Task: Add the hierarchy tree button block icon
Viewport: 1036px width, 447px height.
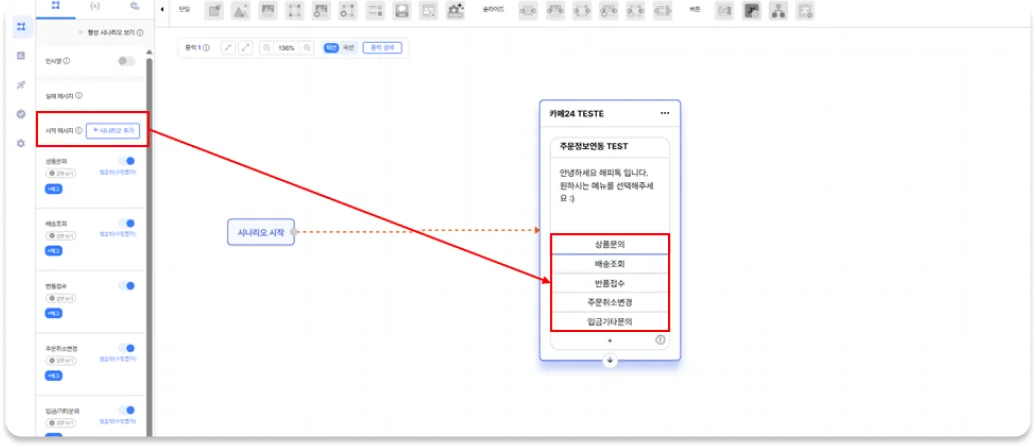Action: (x=778, y=10)
